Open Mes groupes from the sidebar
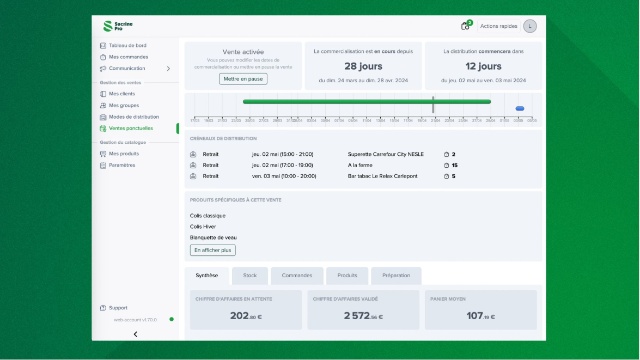This screenshot has height=360, width=640. coord(124,105)
